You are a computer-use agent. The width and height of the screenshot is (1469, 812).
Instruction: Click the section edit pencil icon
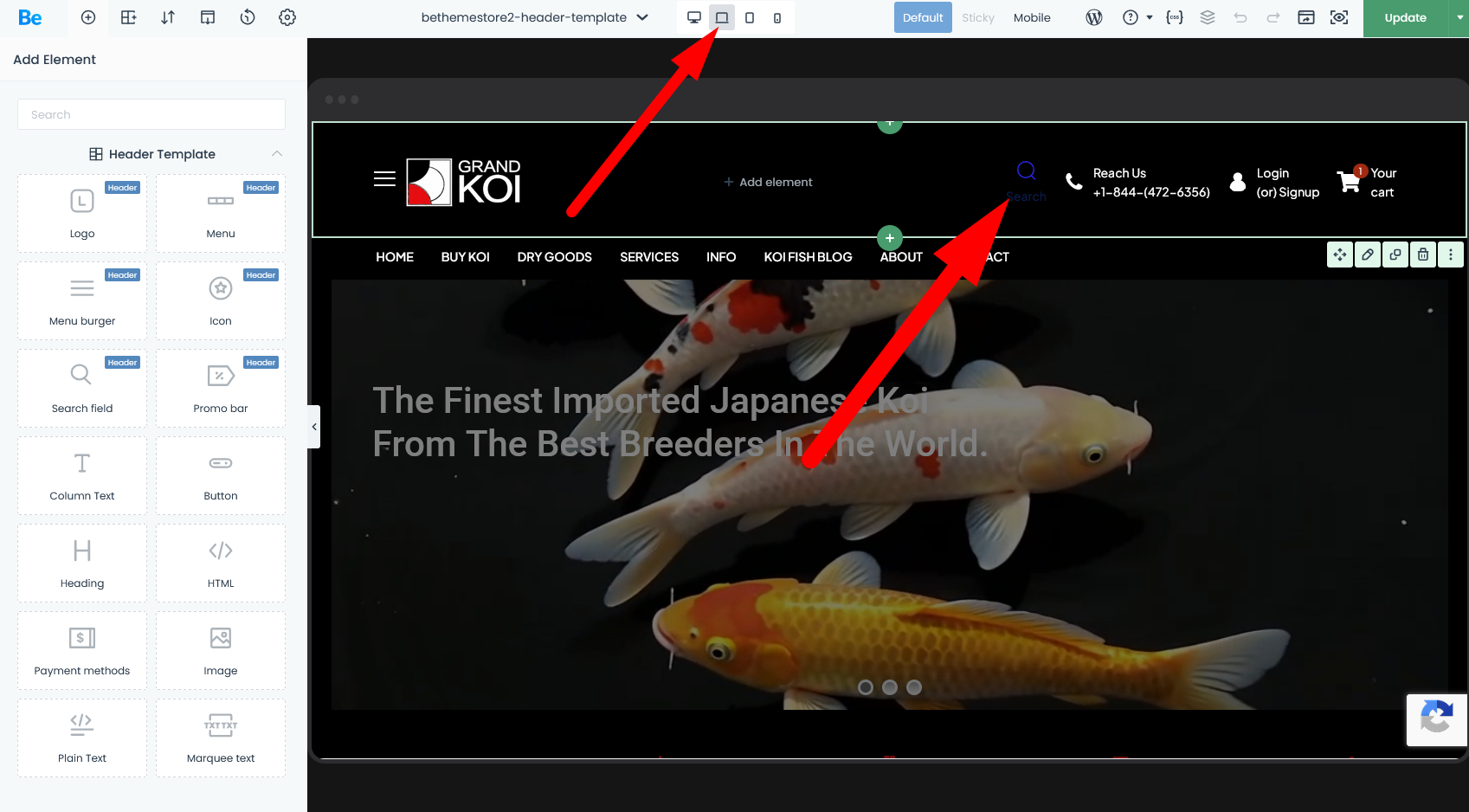[x=1368, y=255]
